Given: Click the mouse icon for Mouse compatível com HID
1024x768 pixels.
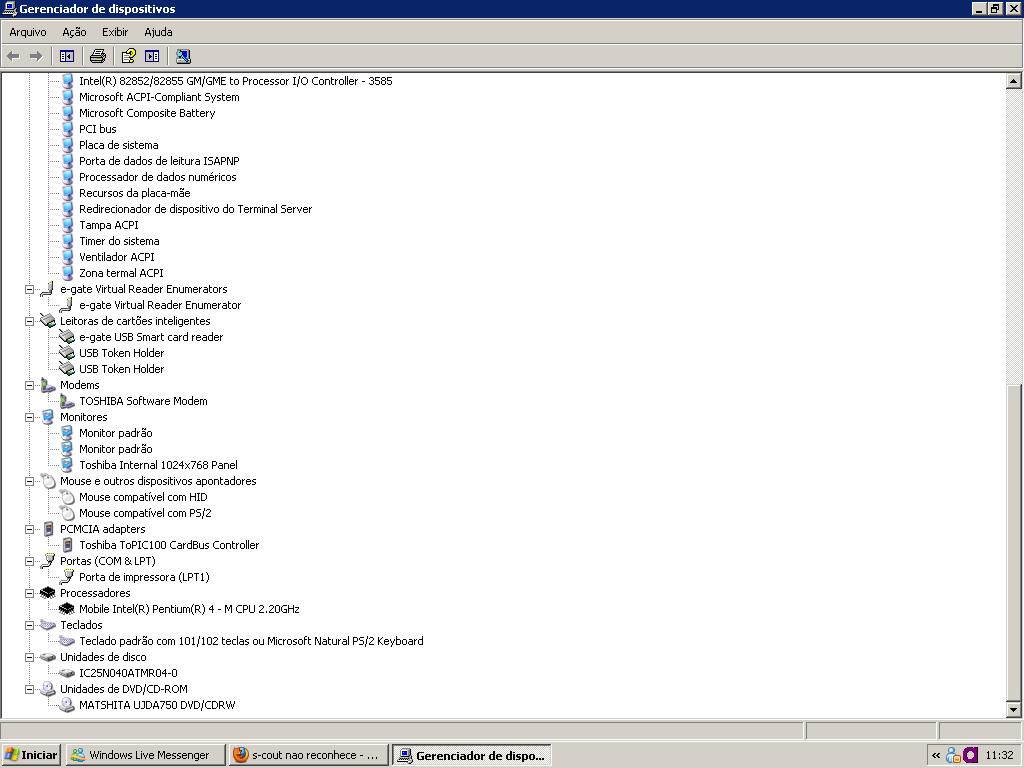Looking at the screenshot, I should [x=67, y=497].
